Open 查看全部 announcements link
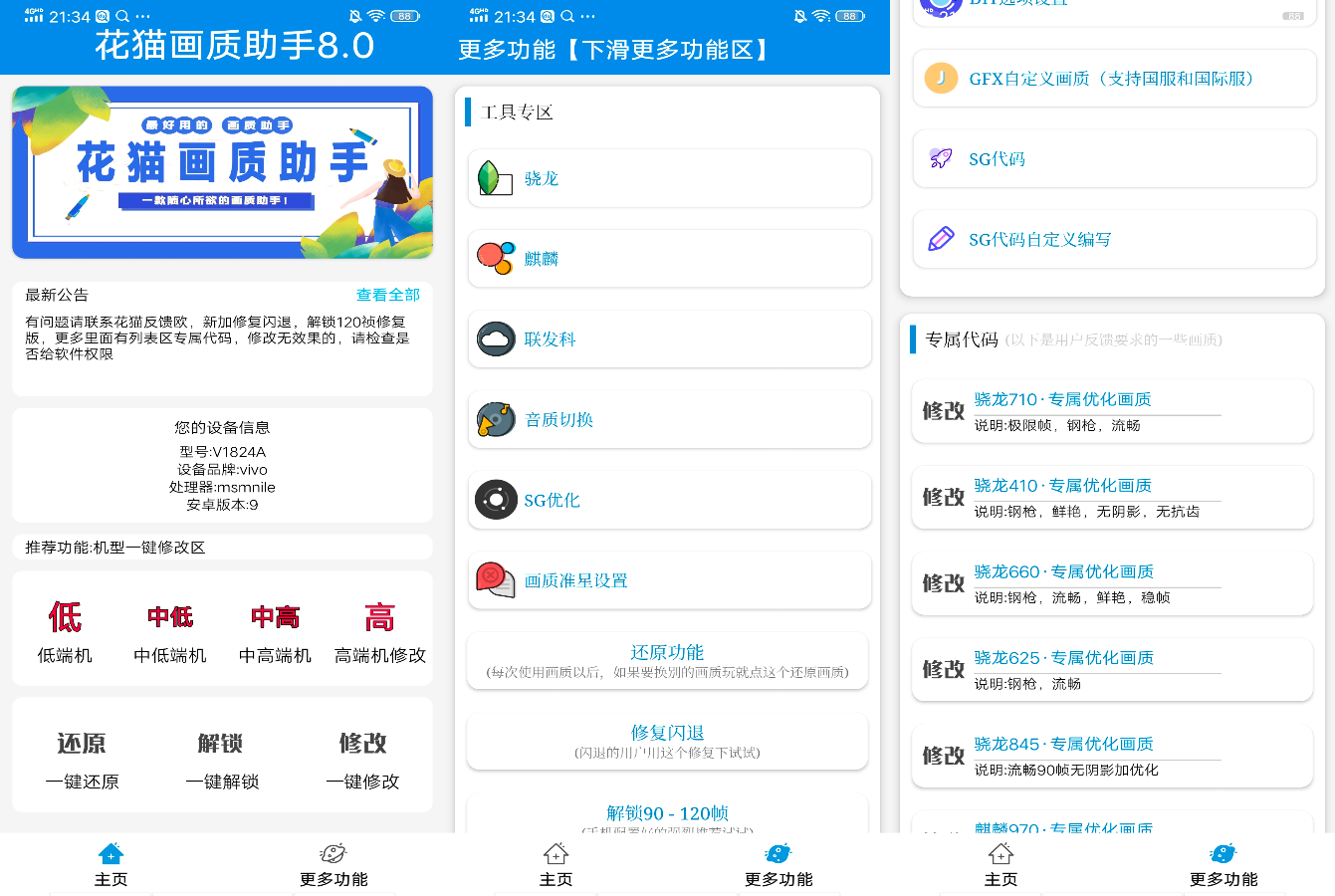Image resolution: width=1335 pixels, height=896 pixels. pyautogui.click(x=388, y=295)
